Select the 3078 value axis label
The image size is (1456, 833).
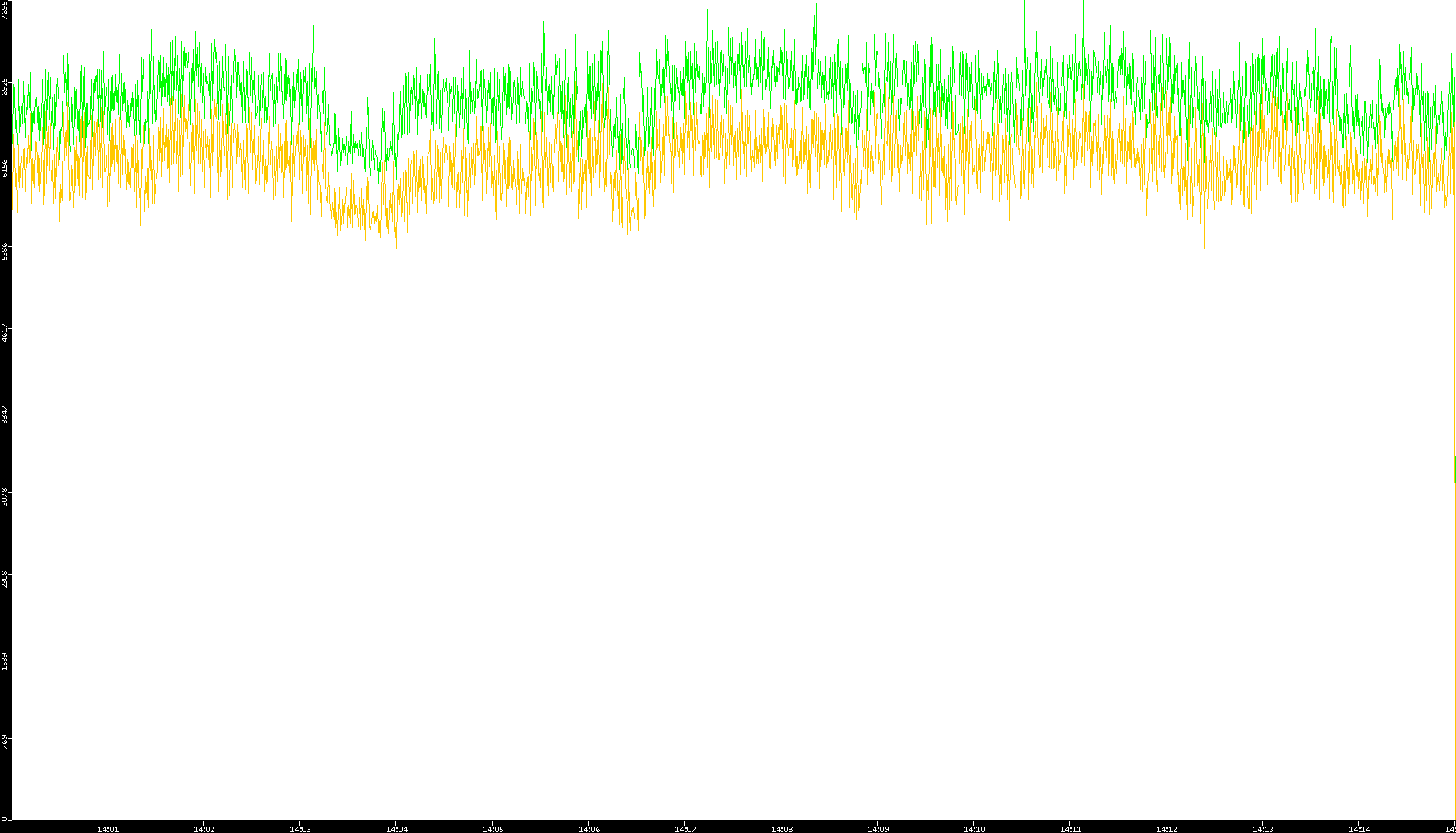point(6,496)
